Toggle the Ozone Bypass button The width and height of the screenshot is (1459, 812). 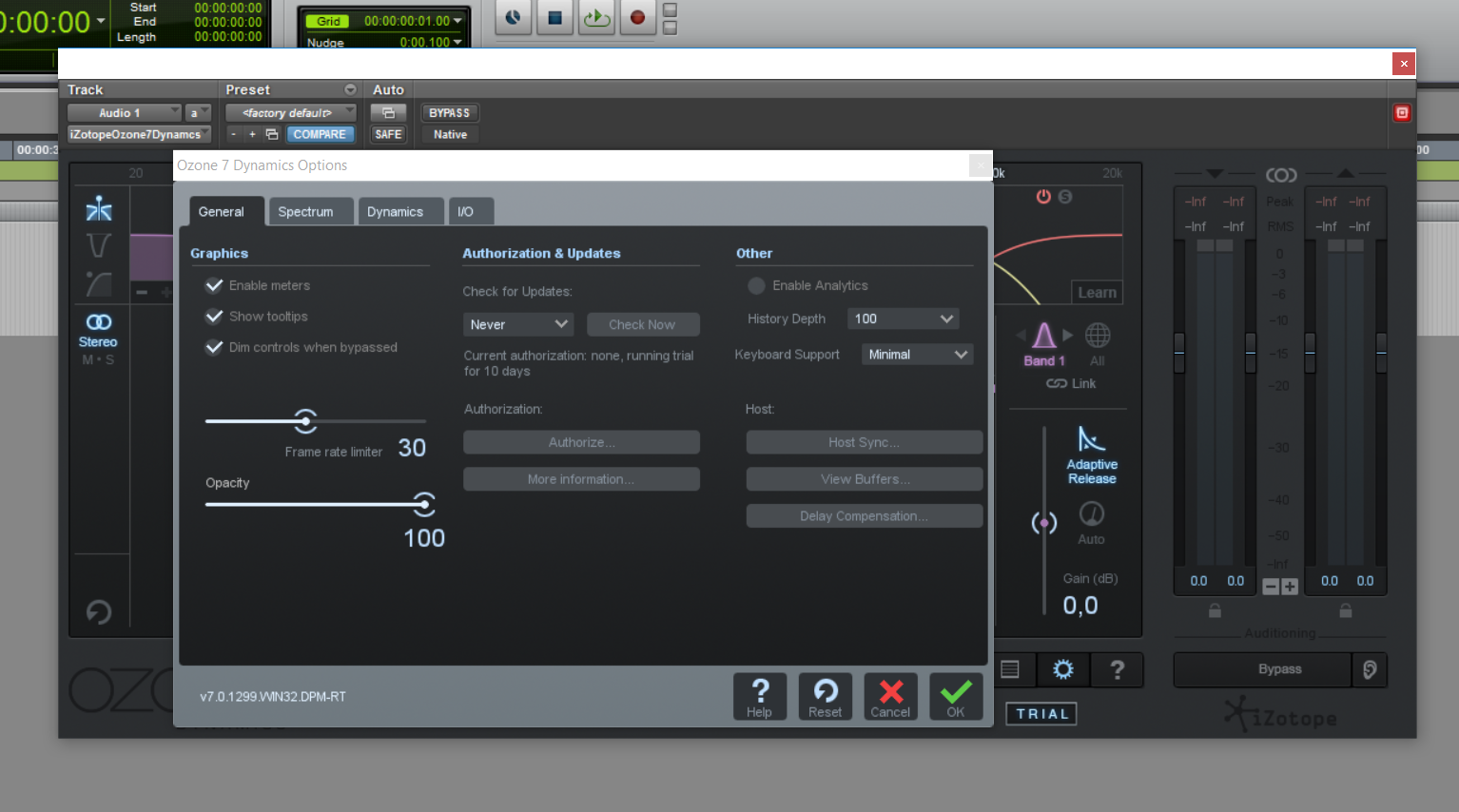(1262, 669)
